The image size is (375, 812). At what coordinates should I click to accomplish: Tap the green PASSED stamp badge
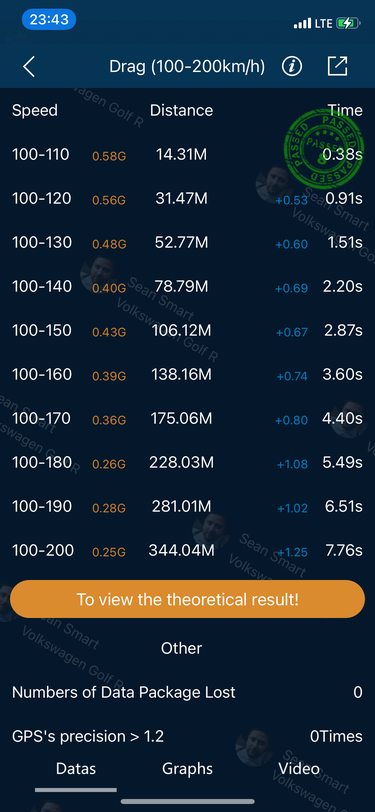pos(322,150)
